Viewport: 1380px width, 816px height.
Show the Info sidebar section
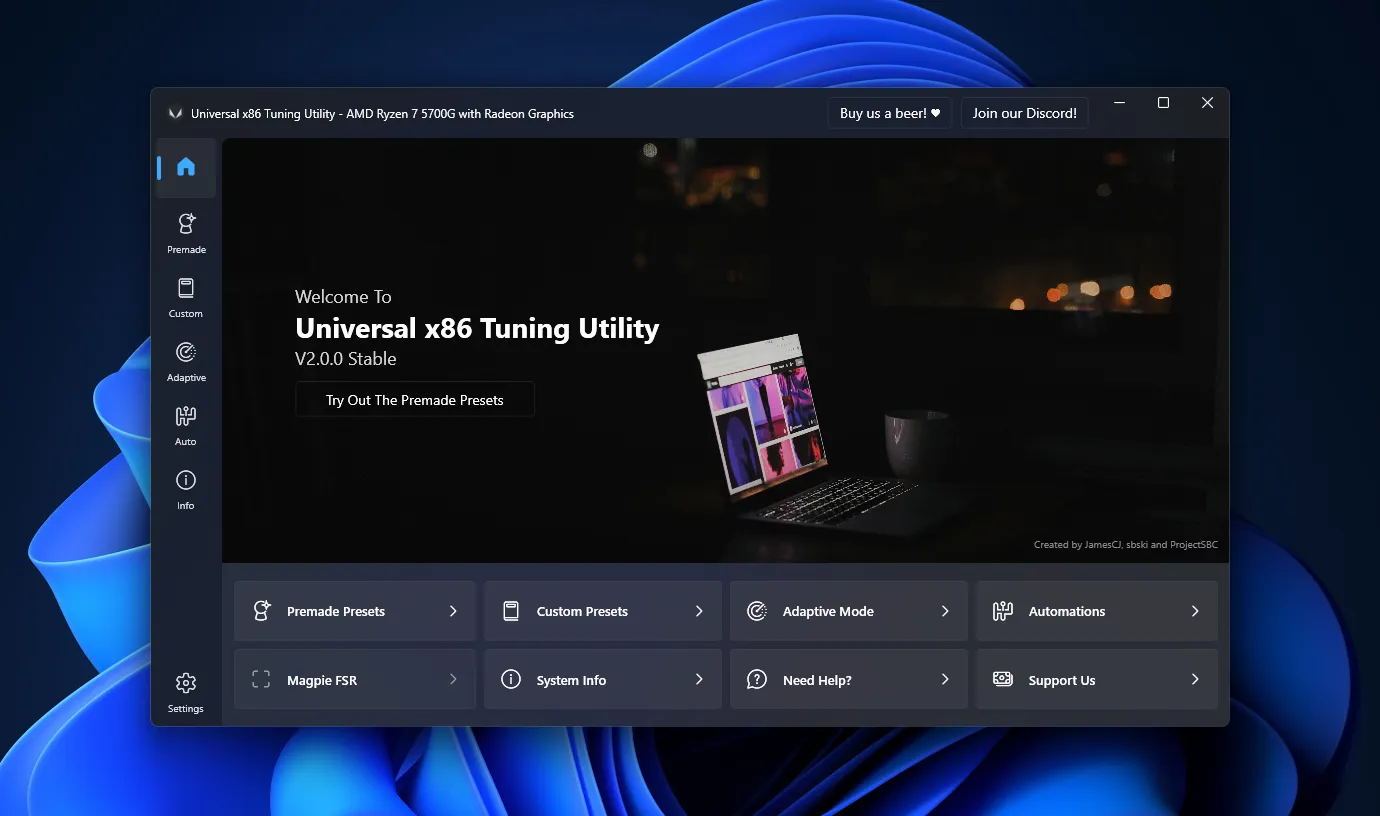coord(186,489)
